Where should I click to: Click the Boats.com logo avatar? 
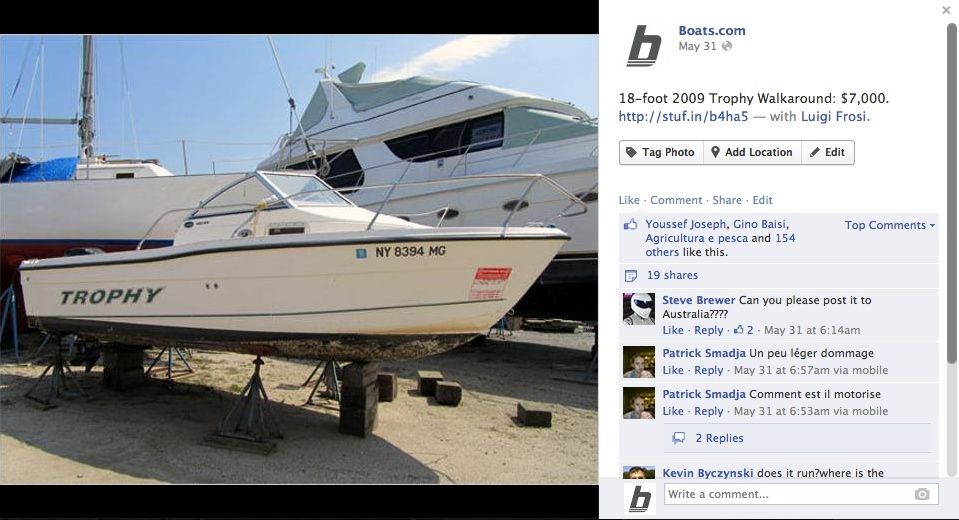click(x=645, y=46)
